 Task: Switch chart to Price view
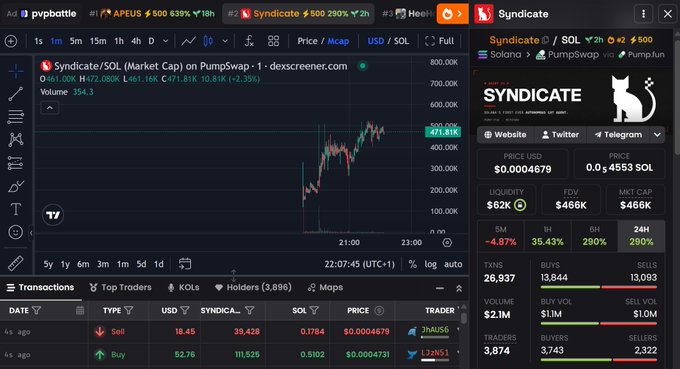point(307,41)
